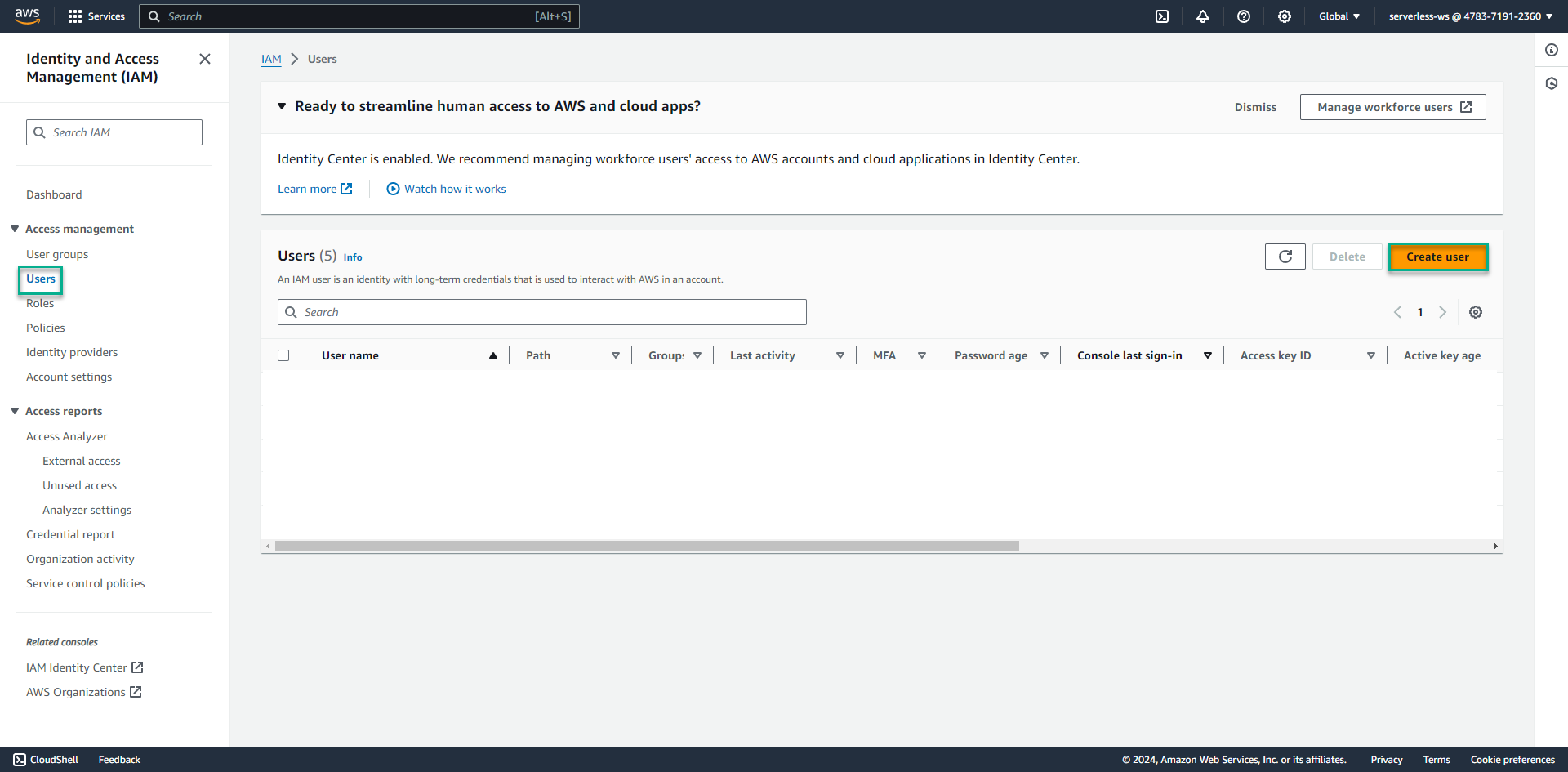This screenshot has height=772, width=1568.
Task: Click the Watch how it works play icon
Action: tap(393, 189)
